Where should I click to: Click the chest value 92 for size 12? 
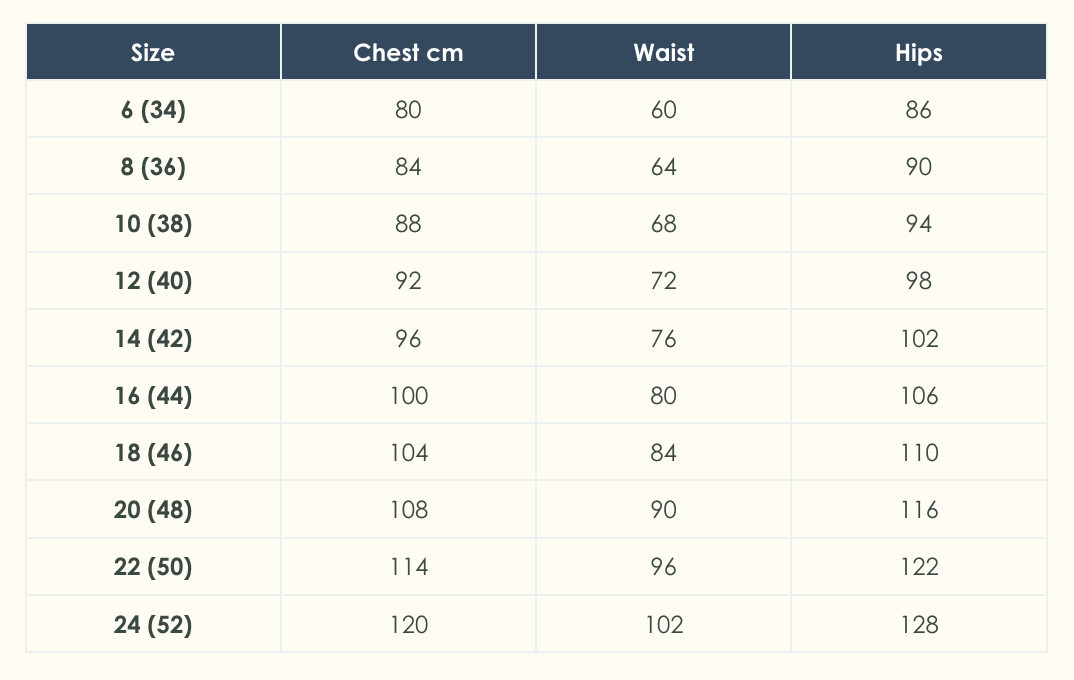tap(408, 281)
